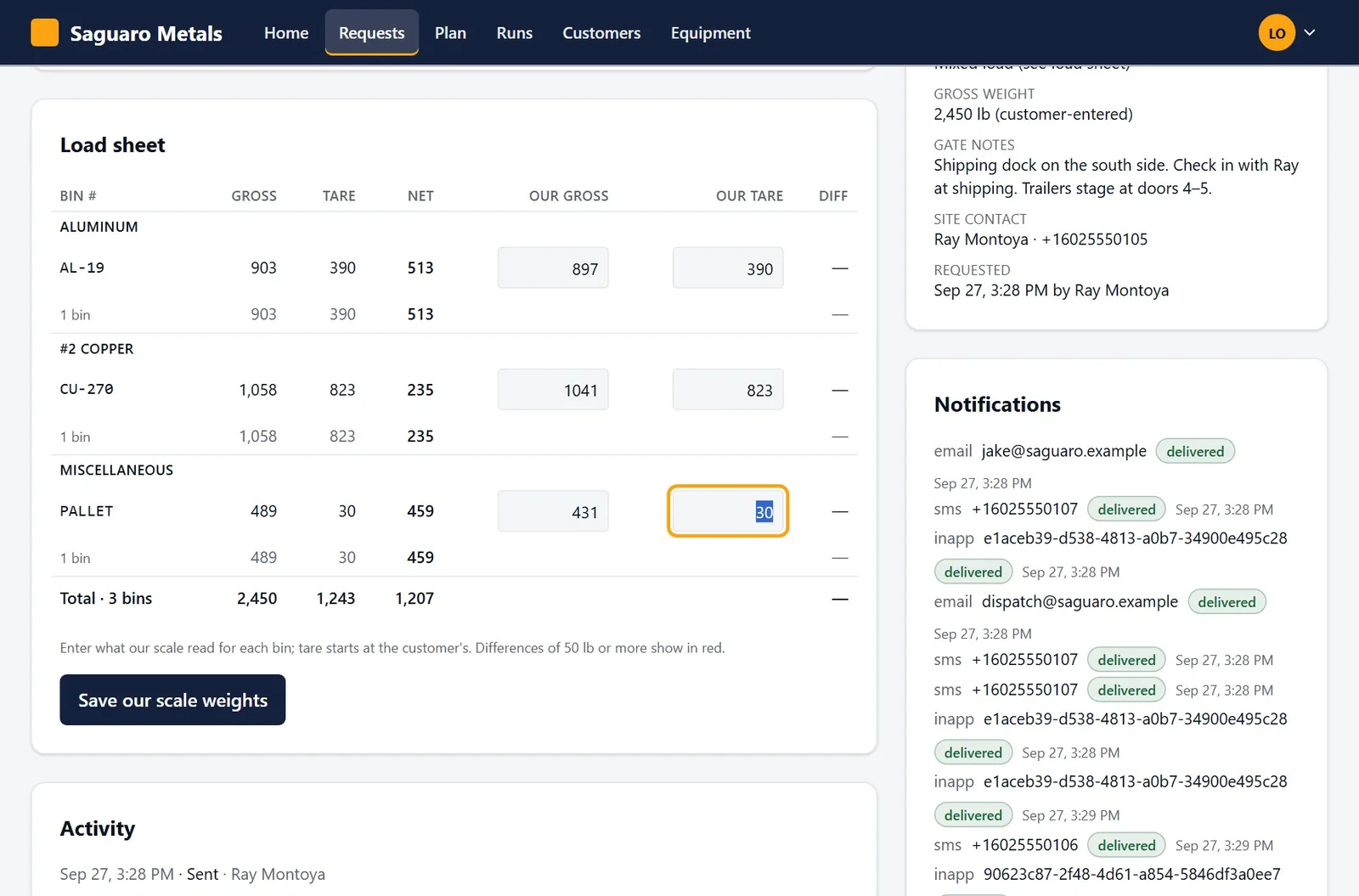Edit Our Tare field for CU-270

click(728, 390)
